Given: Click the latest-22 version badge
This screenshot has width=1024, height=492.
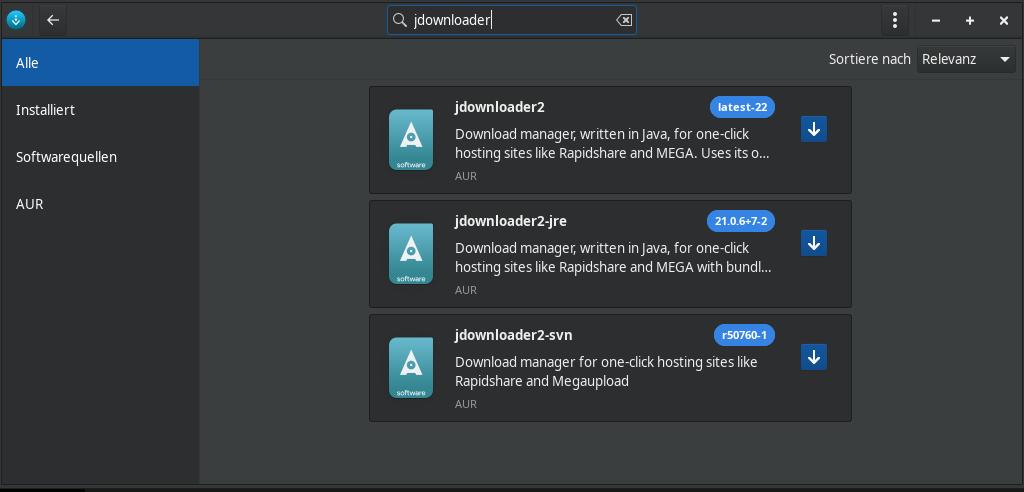Looking at the screenshot, I should [742, 107].
